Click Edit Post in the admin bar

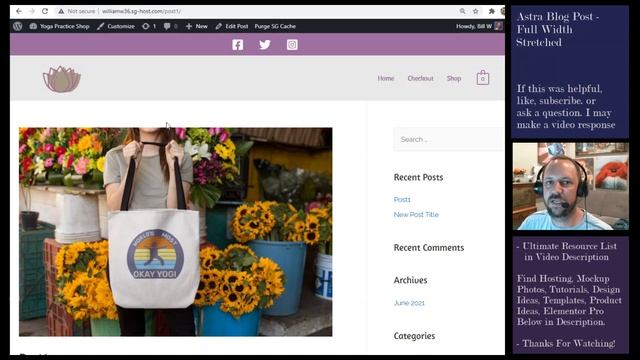232,26
